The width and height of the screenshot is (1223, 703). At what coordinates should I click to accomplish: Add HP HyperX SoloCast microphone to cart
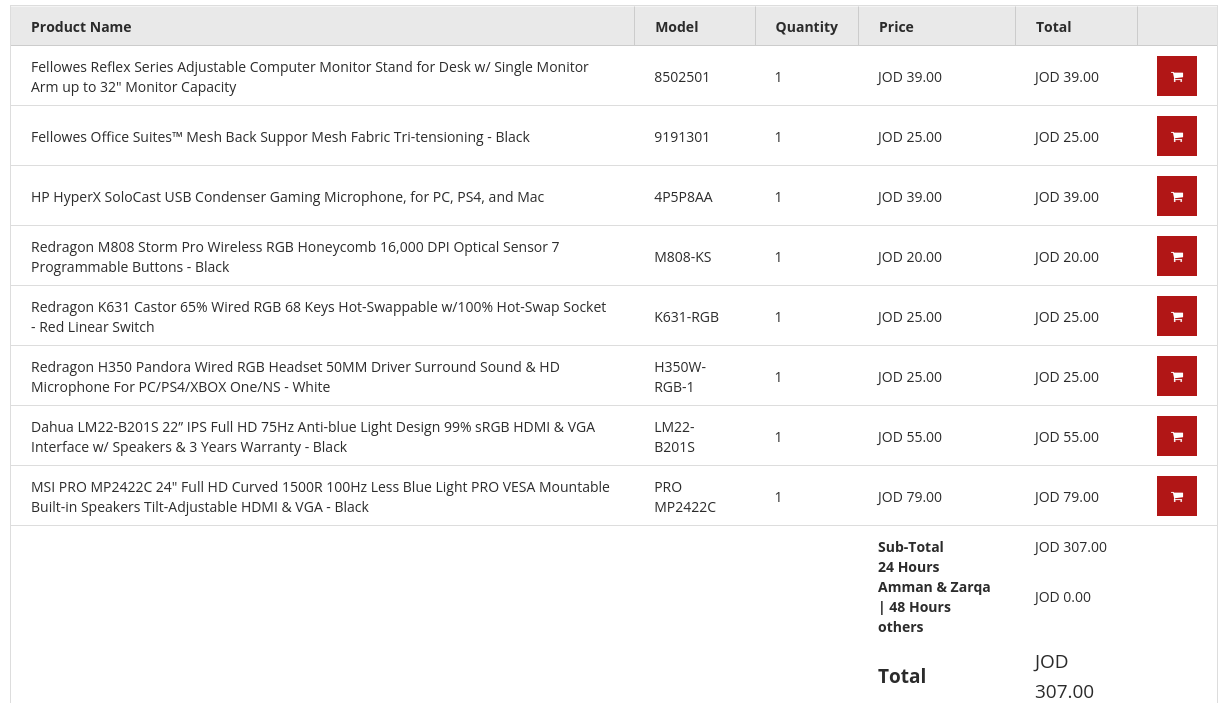pos(1176,196)
